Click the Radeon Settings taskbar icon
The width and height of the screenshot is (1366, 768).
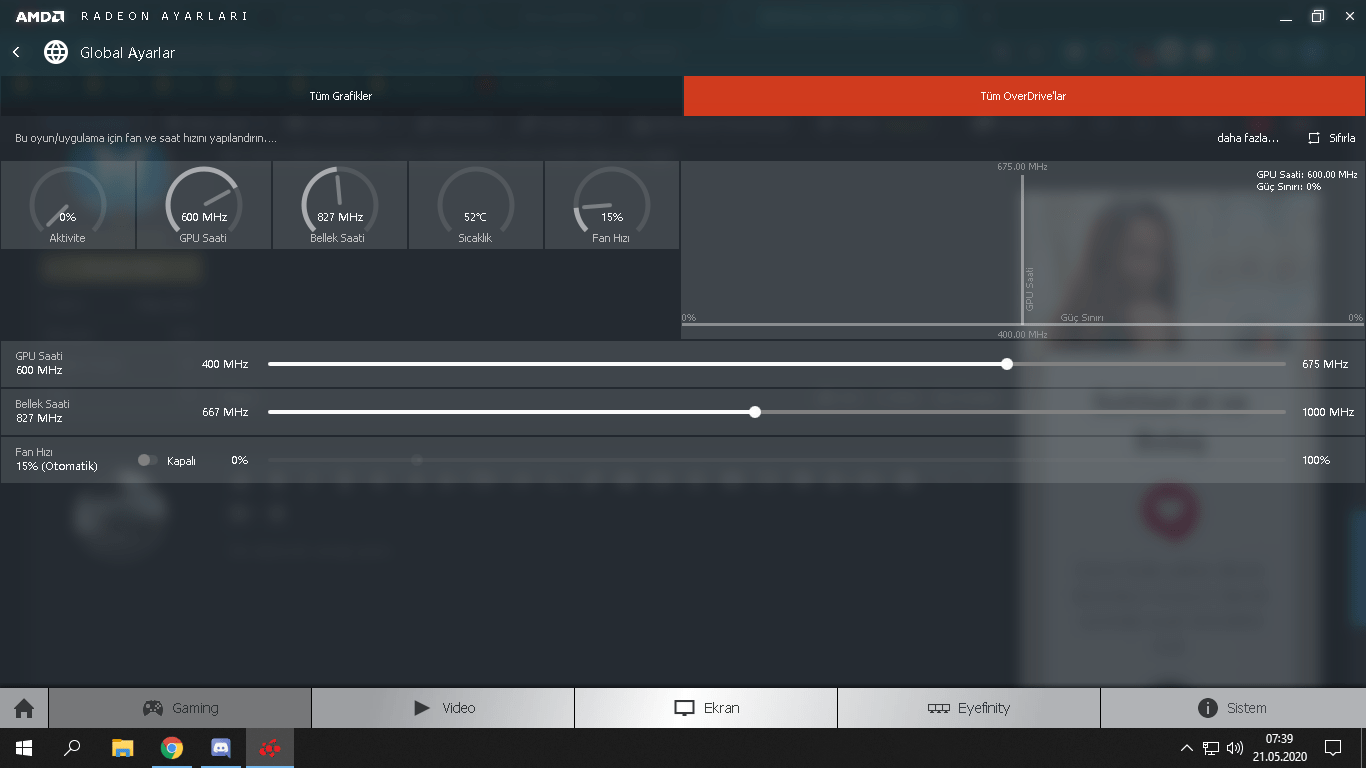[270, 747]
